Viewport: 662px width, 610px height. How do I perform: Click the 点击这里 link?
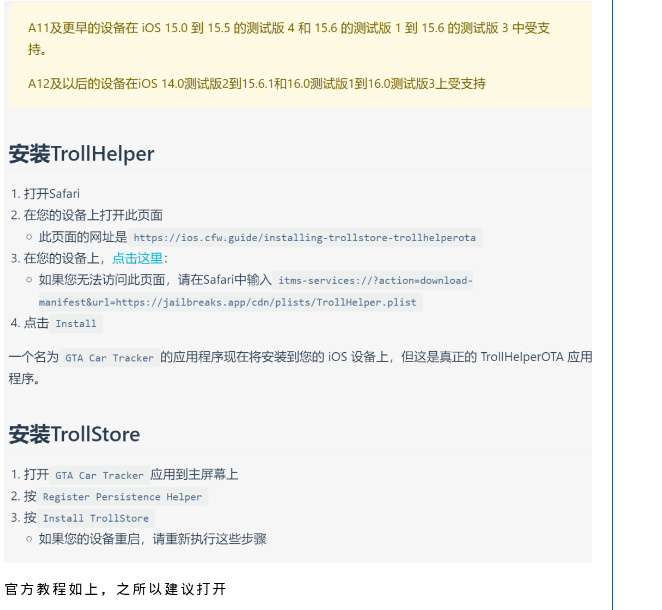pos(138,258)
